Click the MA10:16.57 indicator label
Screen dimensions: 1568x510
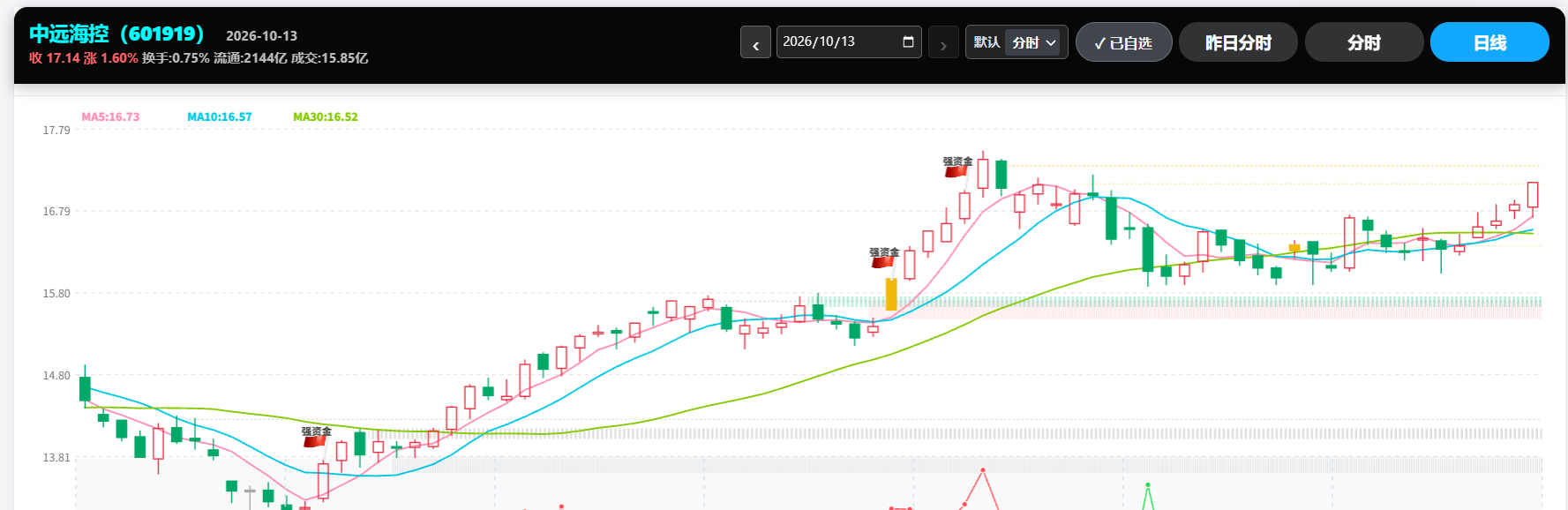[220, 116]
